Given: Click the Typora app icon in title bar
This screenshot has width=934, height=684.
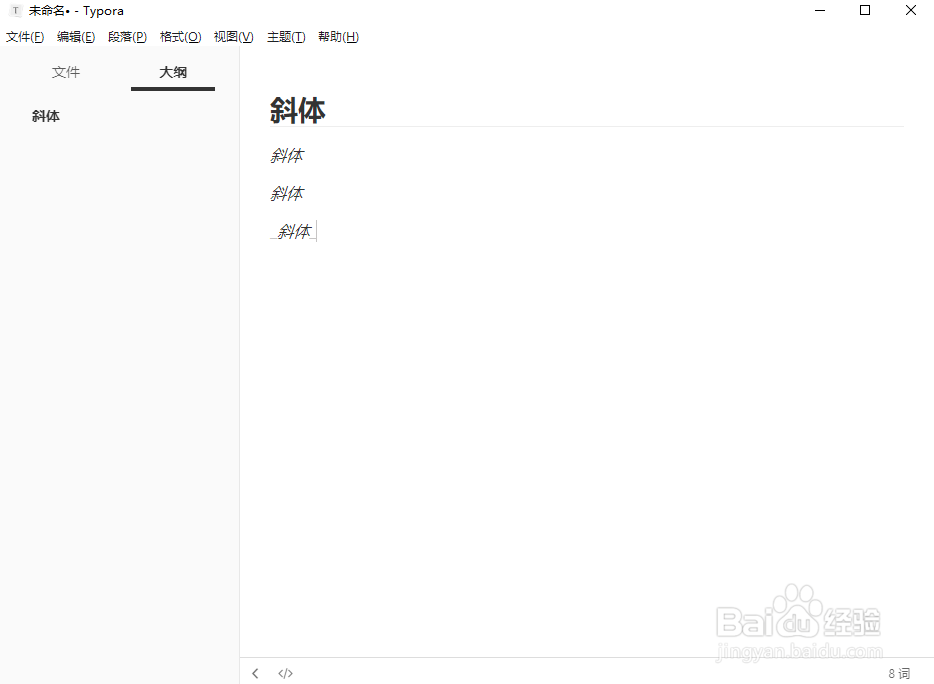Looking at the screenshot, I should (x=15, y=11).
